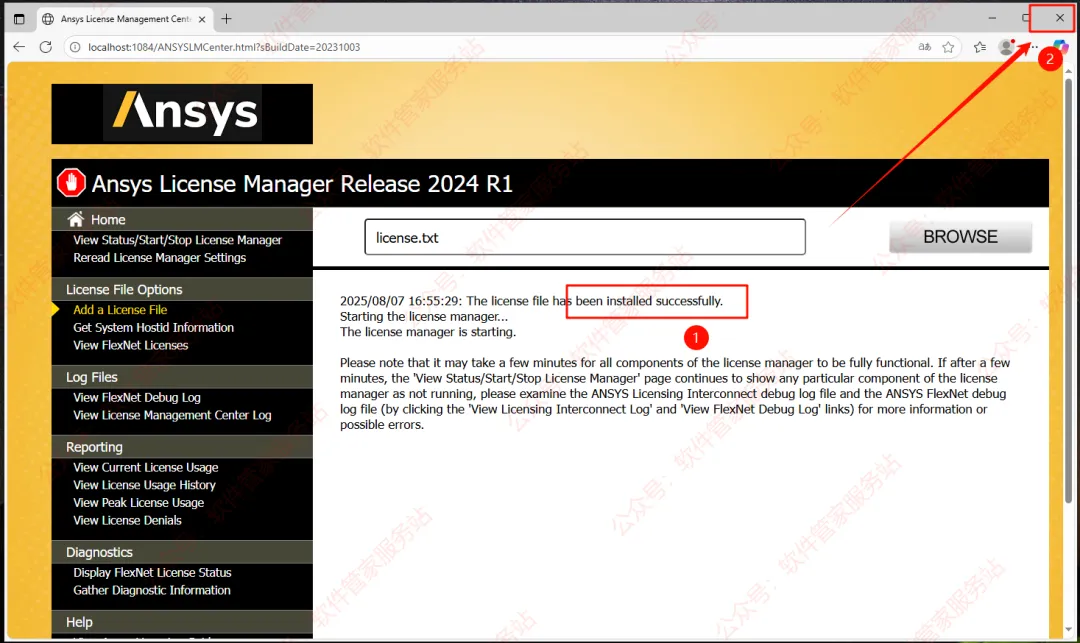
Task: Click the Help section header
Action: tap(182, 622)
